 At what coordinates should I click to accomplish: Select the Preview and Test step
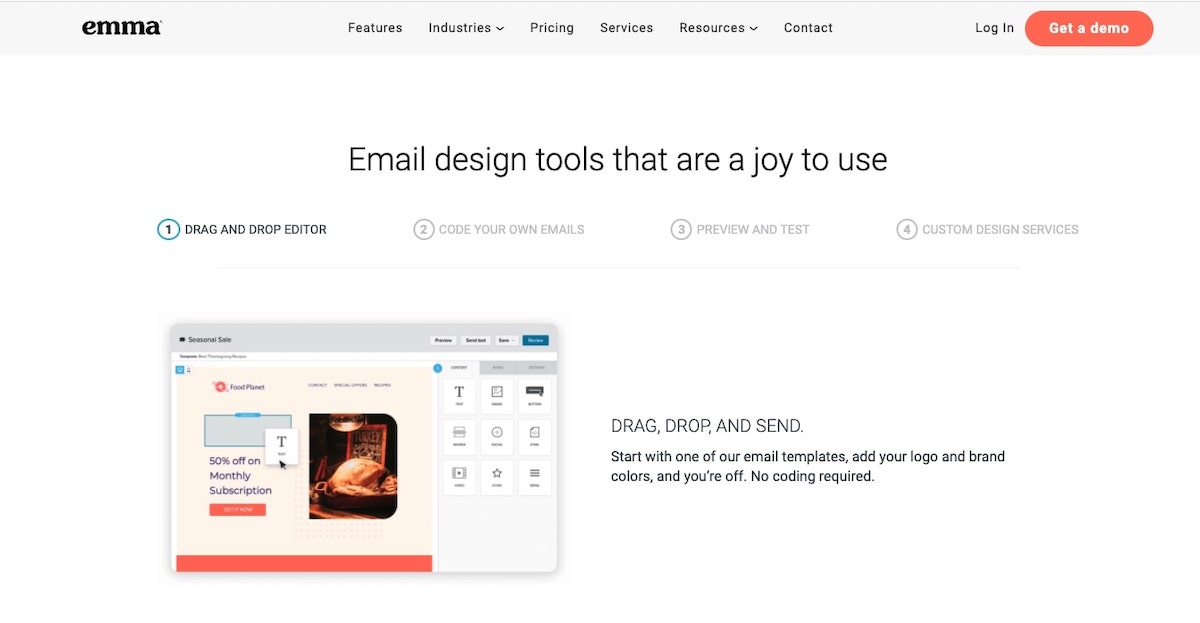tap(740, 230)
